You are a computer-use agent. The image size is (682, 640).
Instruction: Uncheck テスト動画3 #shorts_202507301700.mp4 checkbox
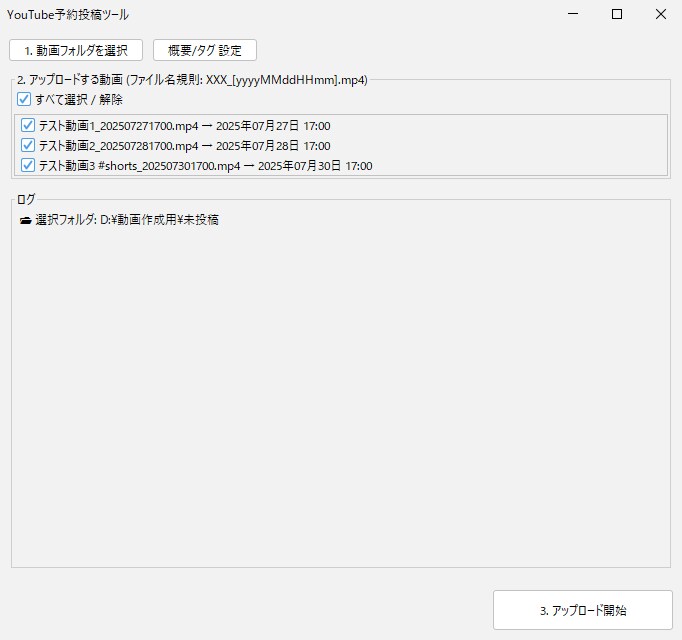[28, 165]
